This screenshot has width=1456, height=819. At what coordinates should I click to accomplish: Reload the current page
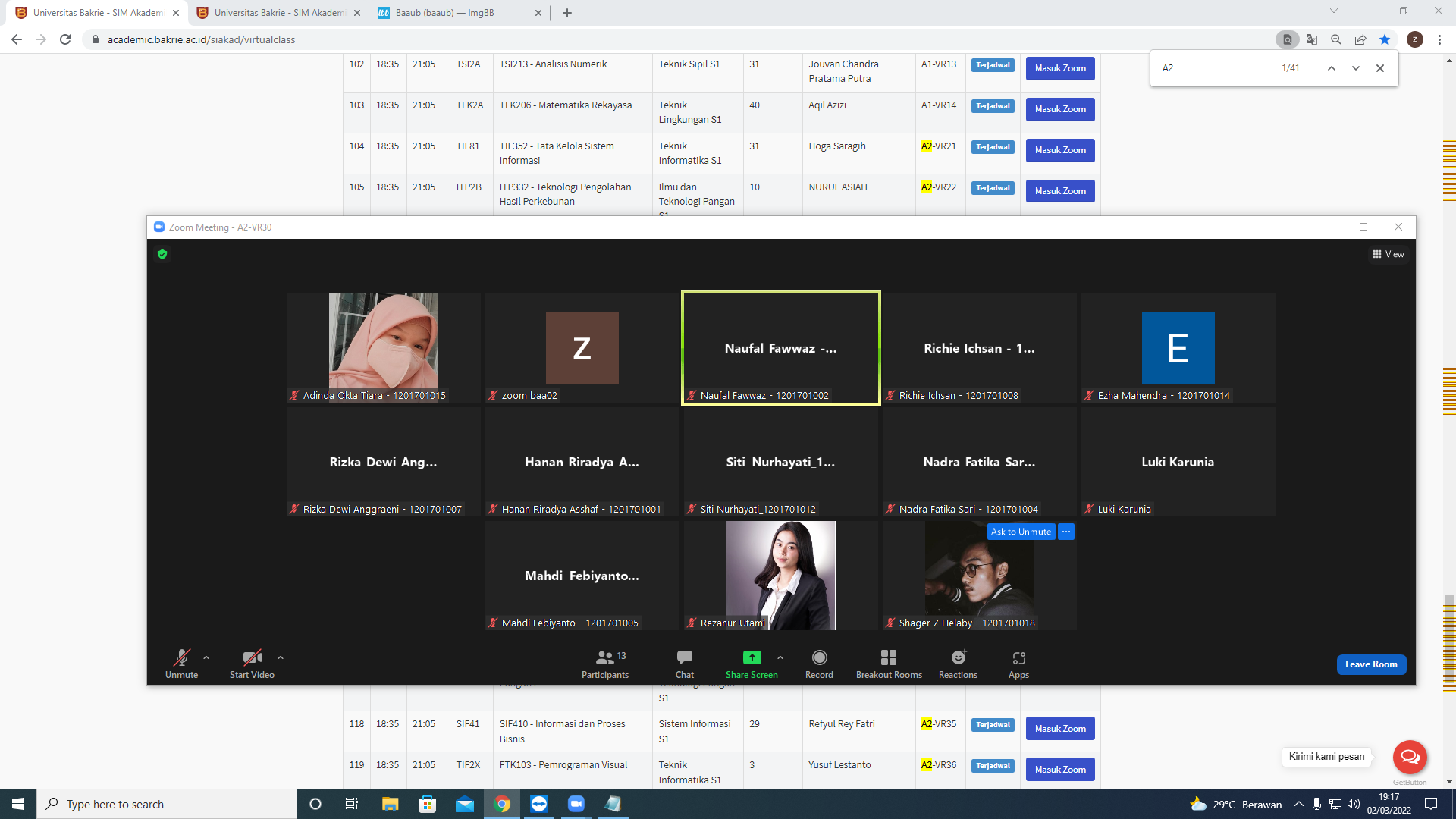(65, 39)
